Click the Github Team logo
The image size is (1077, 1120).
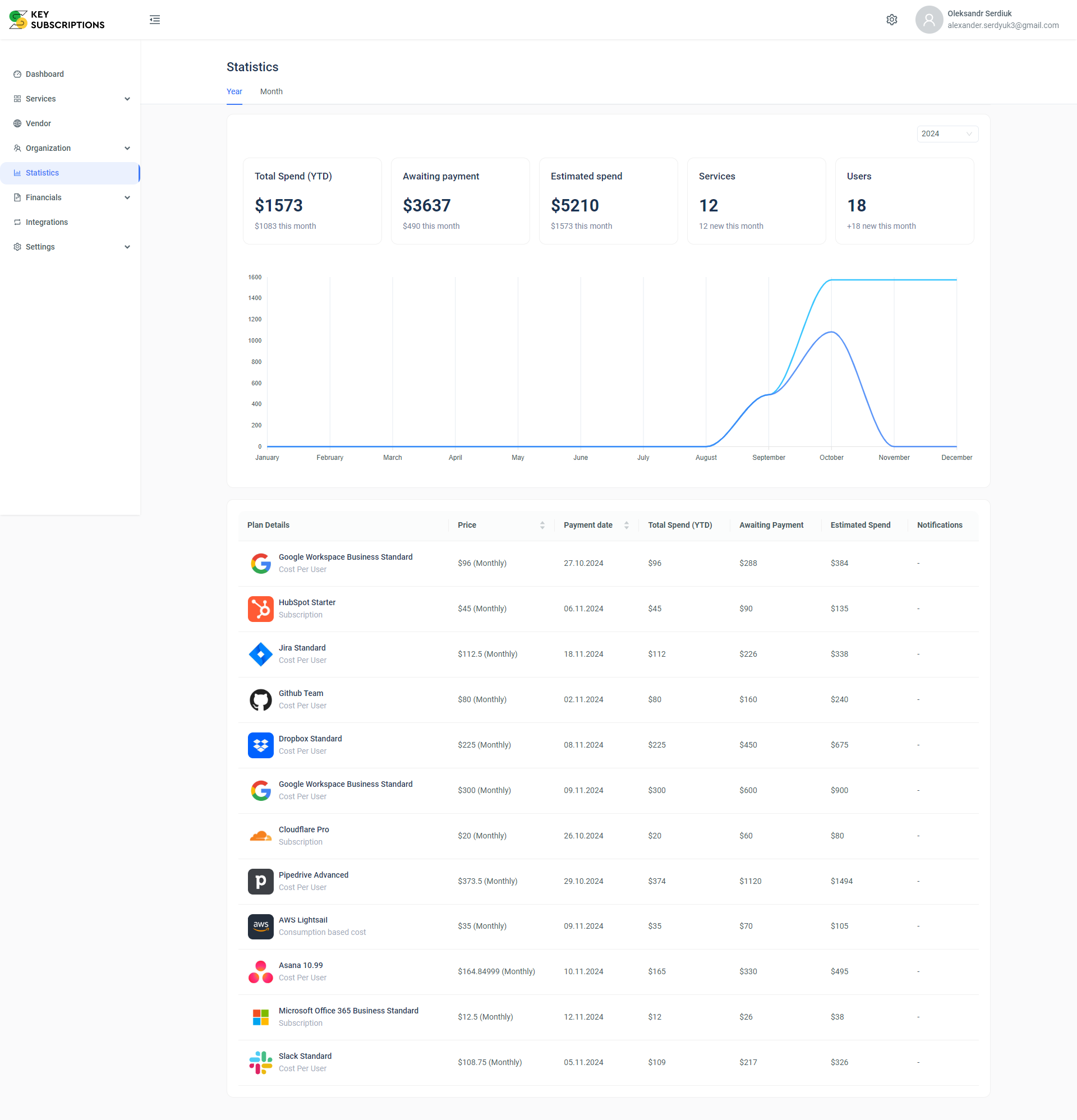pos(261,699)
